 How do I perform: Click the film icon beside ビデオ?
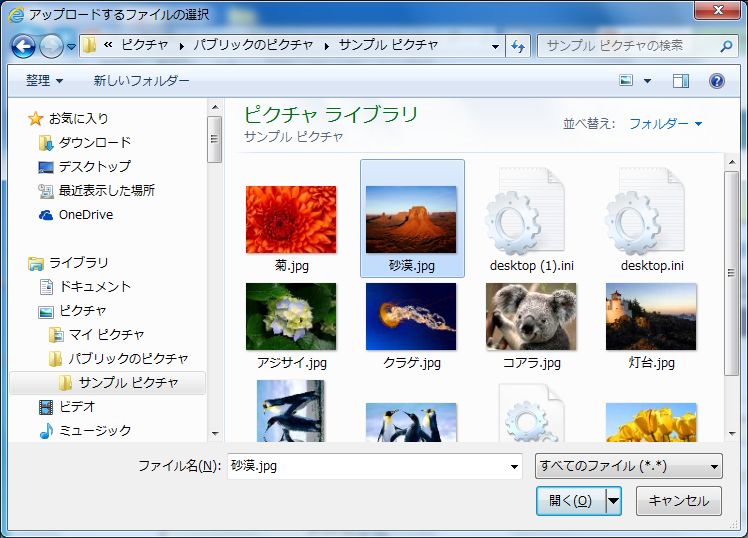click(46, 407)
